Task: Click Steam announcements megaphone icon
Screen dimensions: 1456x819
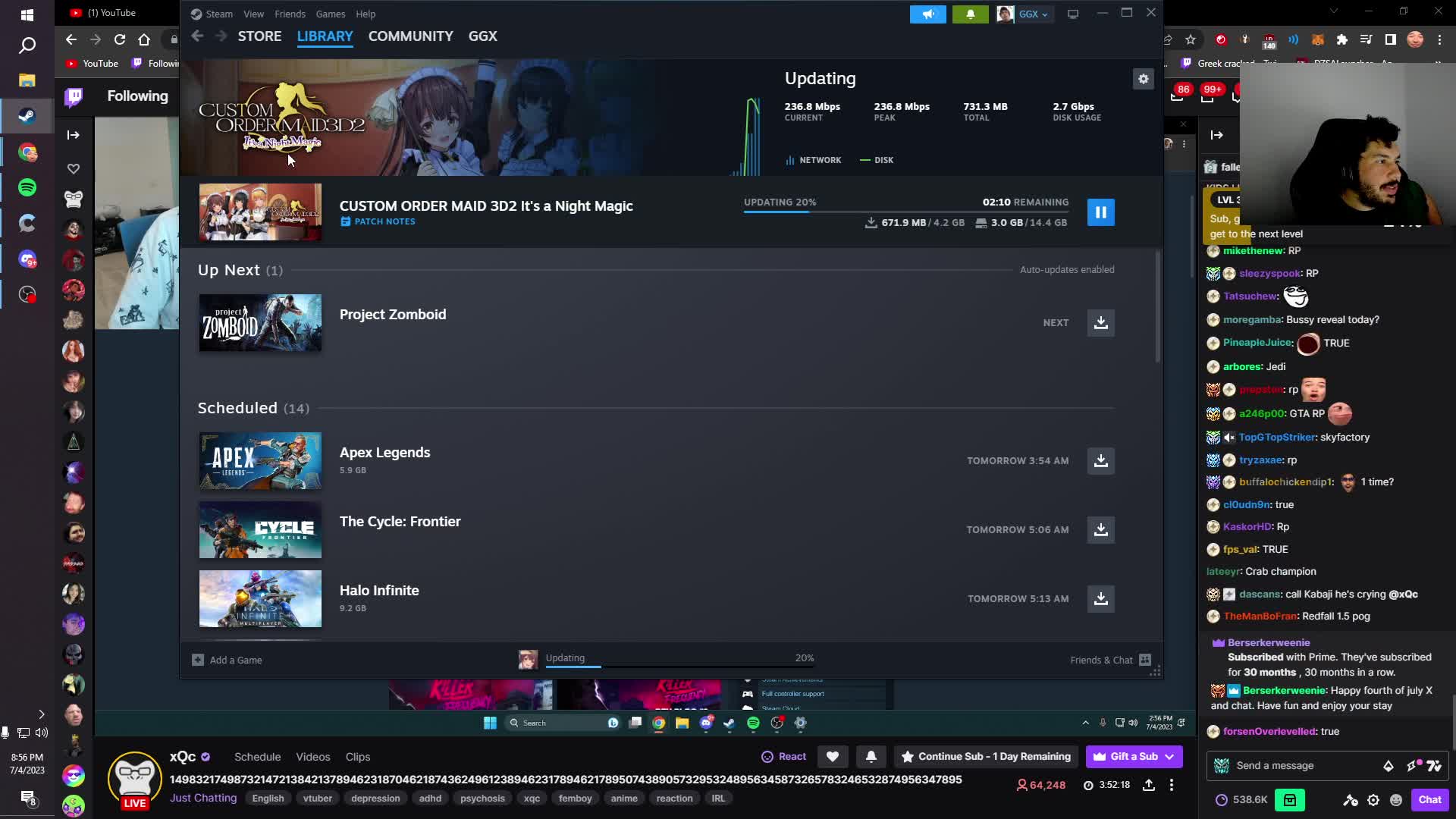Action: [x=927, y=14]
